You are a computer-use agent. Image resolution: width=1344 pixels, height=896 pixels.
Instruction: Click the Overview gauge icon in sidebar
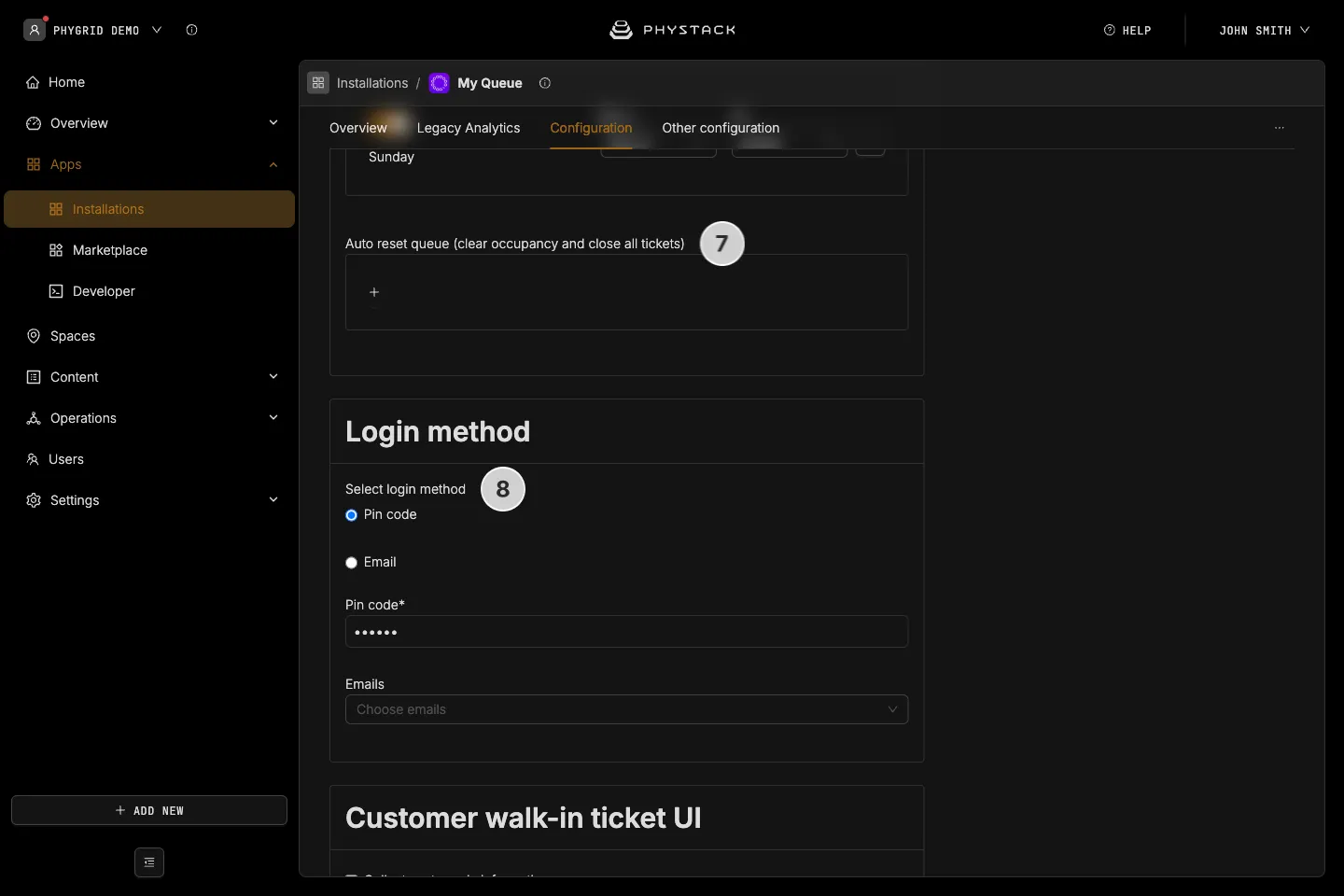34,123
